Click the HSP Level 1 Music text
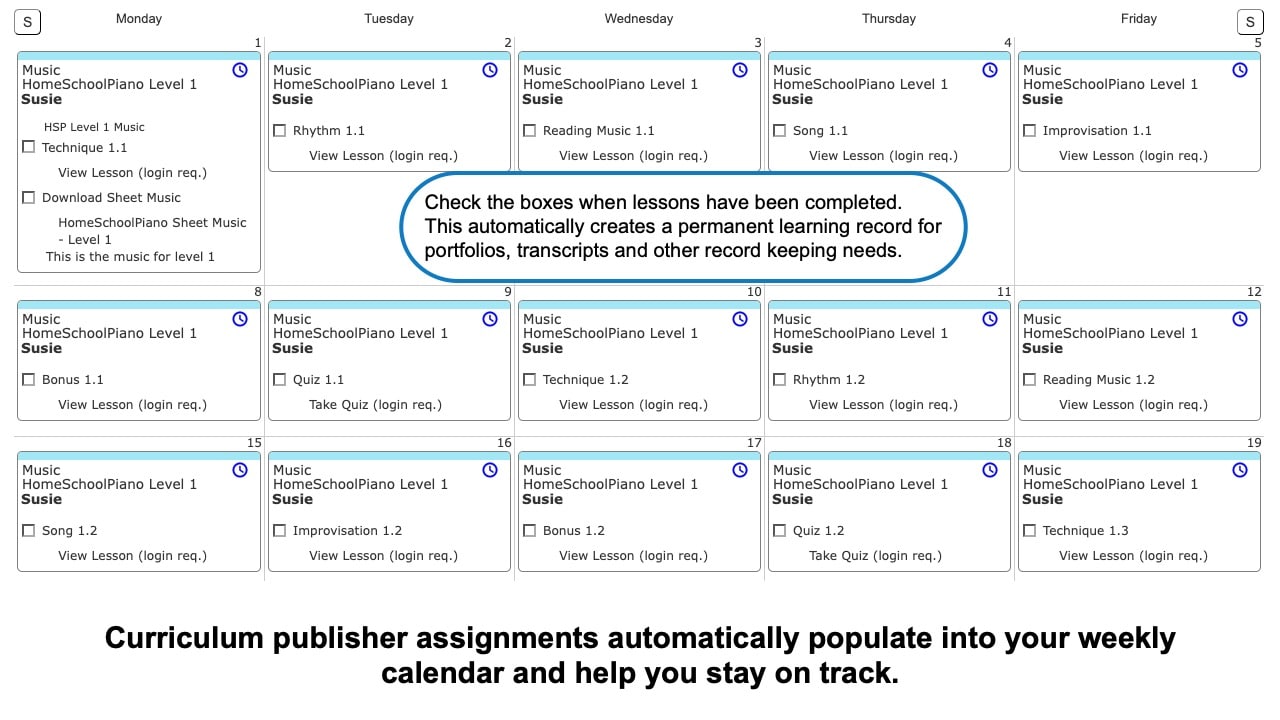Viewport: 1280px width, 720px height. click(x=94, y=127)
